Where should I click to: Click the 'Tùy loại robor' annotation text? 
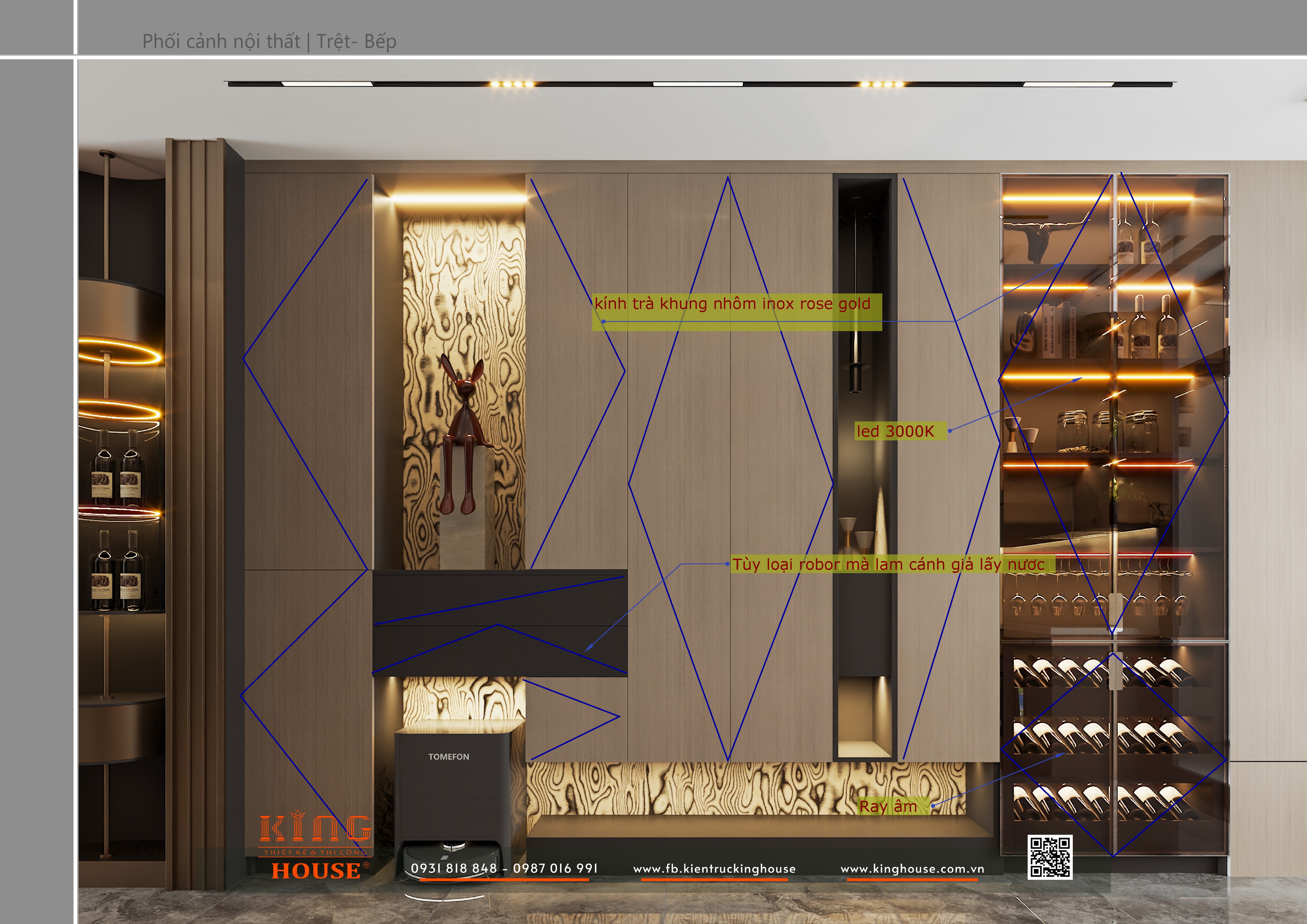click(888, 564)
